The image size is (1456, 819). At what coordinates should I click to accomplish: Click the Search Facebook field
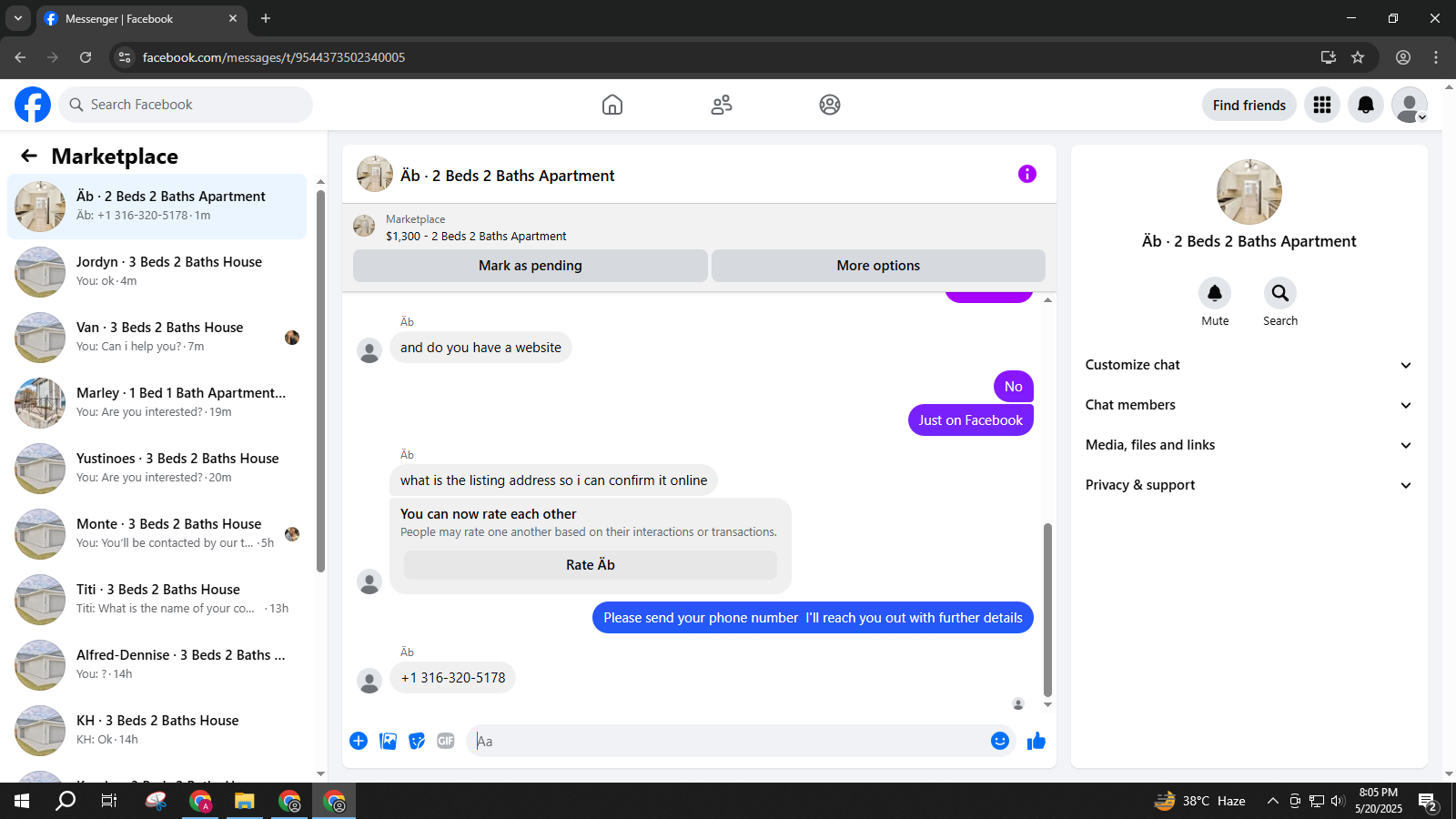[x=186, y=105]
